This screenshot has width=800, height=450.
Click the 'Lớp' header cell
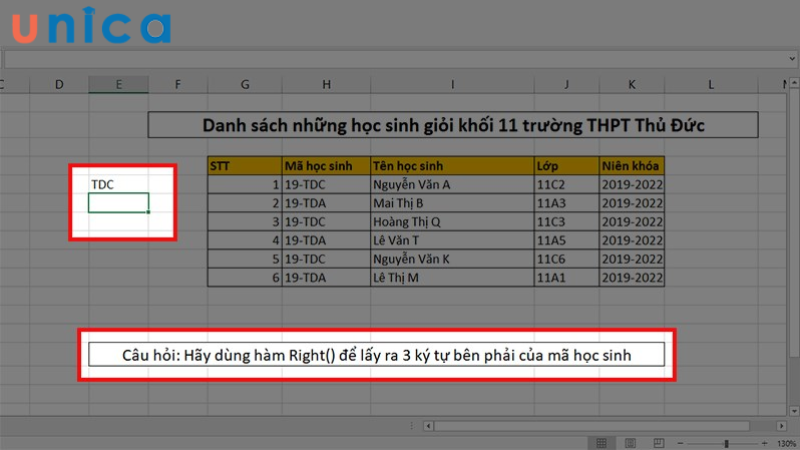coord(566,166)
